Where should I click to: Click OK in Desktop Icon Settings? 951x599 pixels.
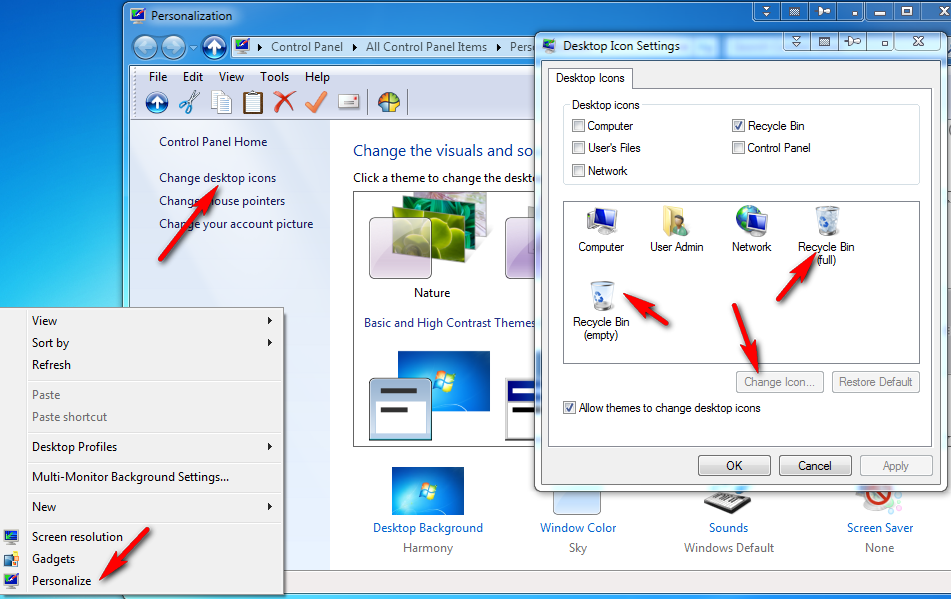(734, 466)
